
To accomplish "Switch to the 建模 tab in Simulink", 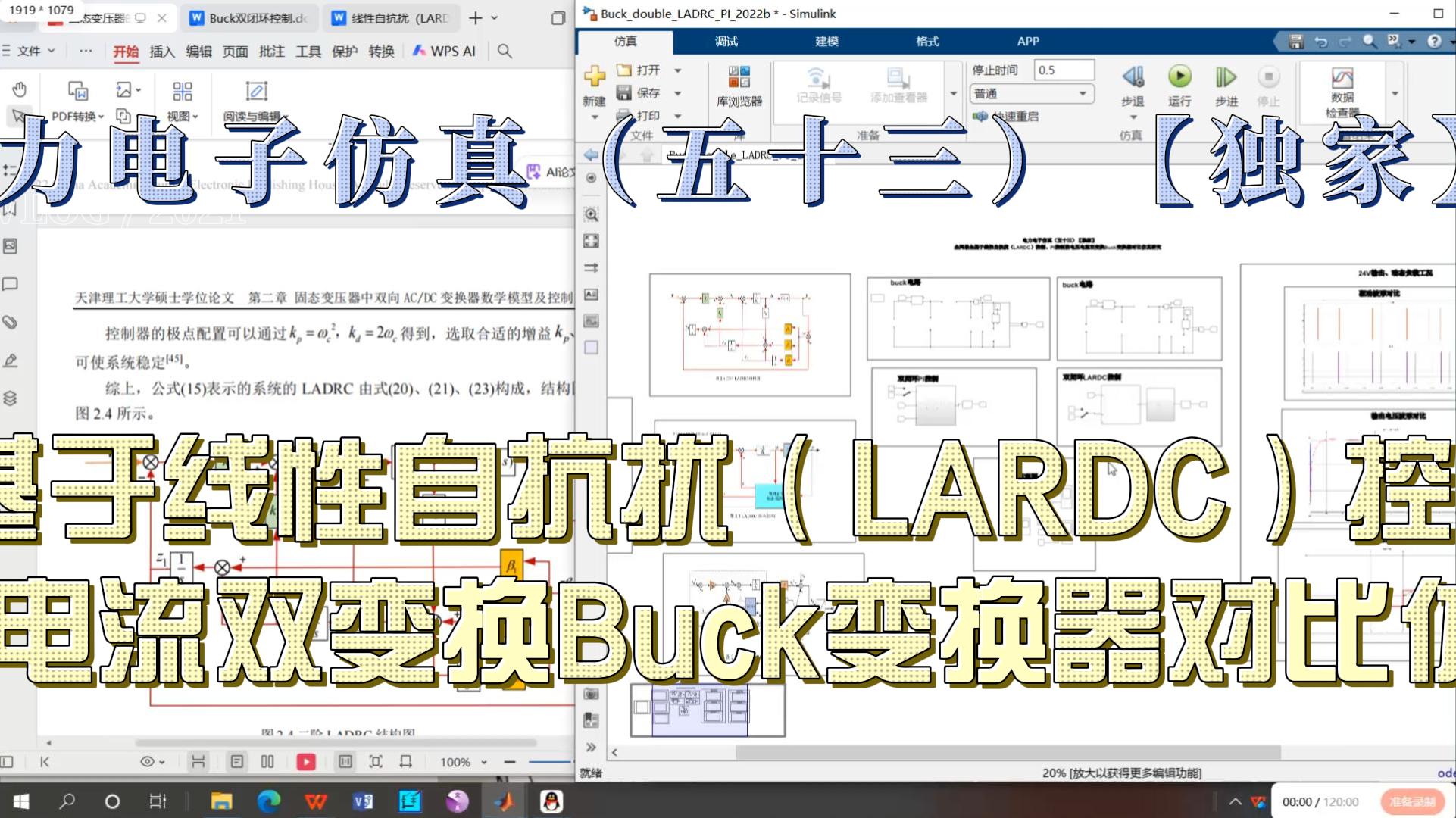I will tap(826, 41).
